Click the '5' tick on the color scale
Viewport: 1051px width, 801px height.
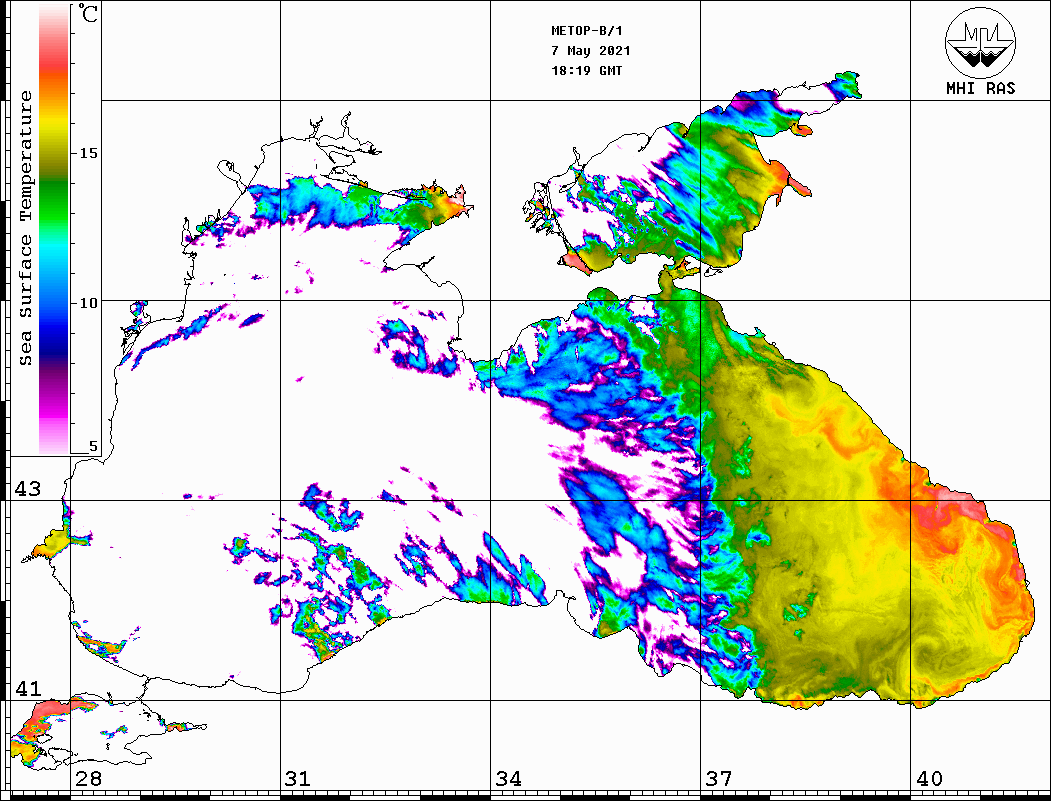(x=93, y=446)
